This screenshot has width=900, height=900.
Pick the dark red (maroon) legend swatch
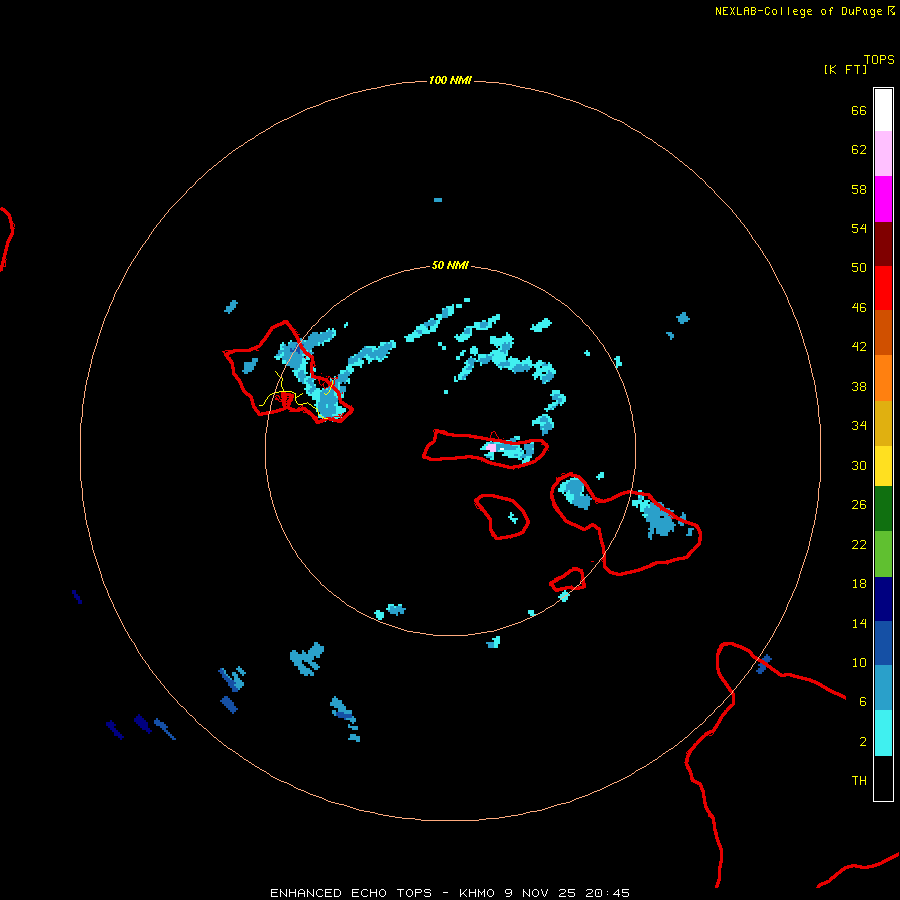tap(883, 243)
